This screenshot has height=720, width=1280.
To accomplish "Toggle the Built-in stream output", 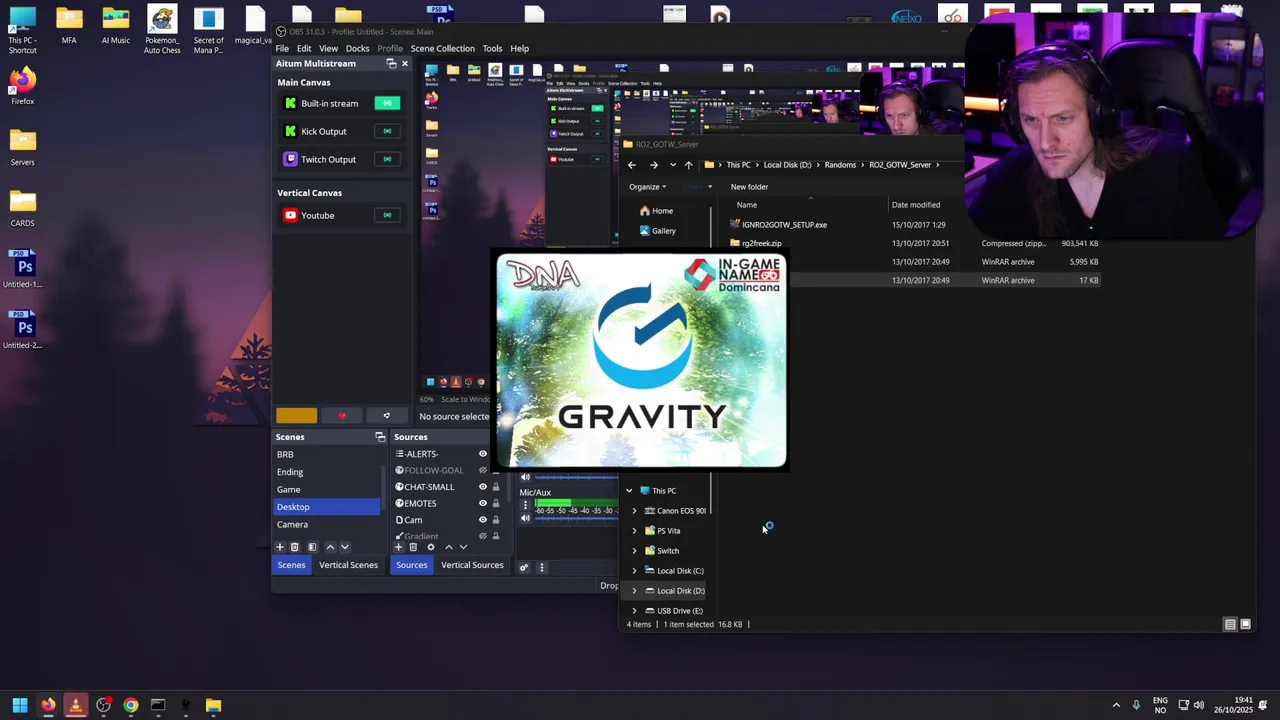I will pos(387,103).
